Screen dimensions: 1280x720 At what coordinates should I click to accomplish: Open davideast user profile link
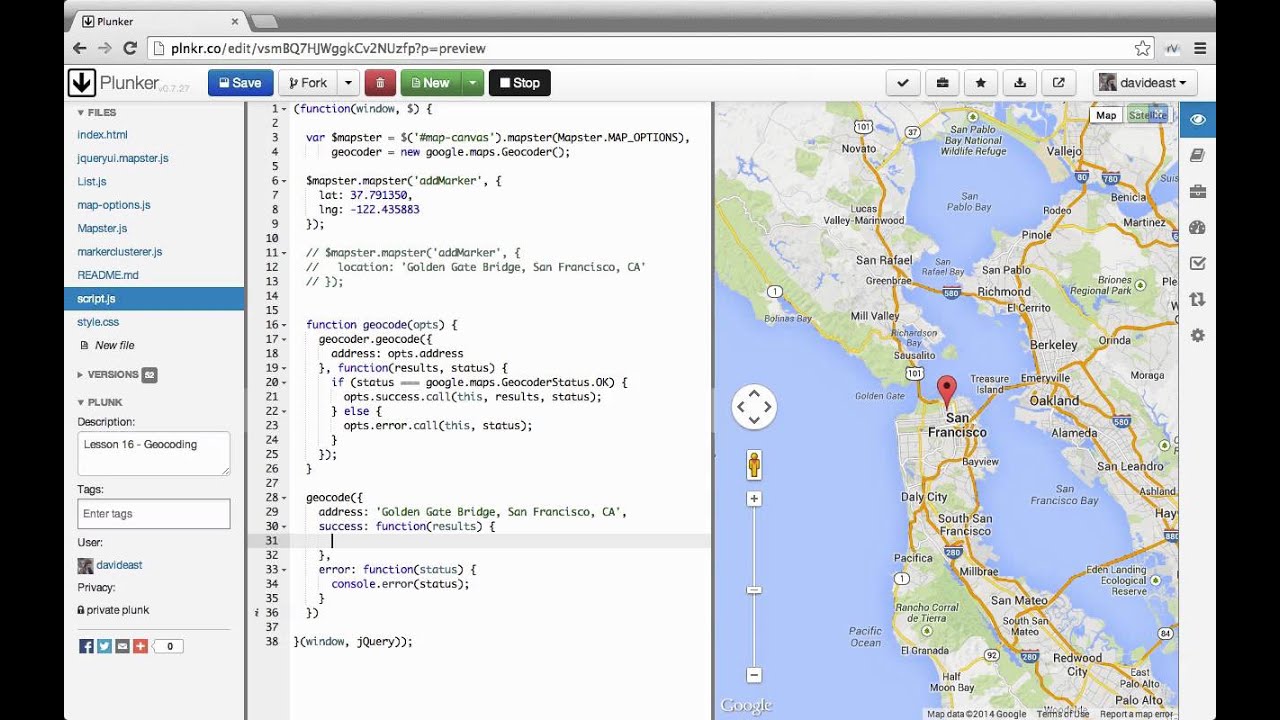pyautogui.click(x=119, y=565)
